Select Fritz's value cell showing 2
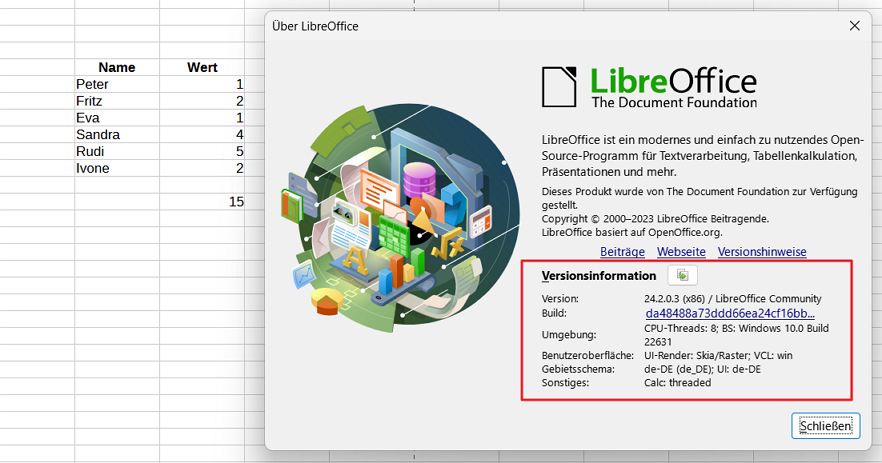 [202, 101]
